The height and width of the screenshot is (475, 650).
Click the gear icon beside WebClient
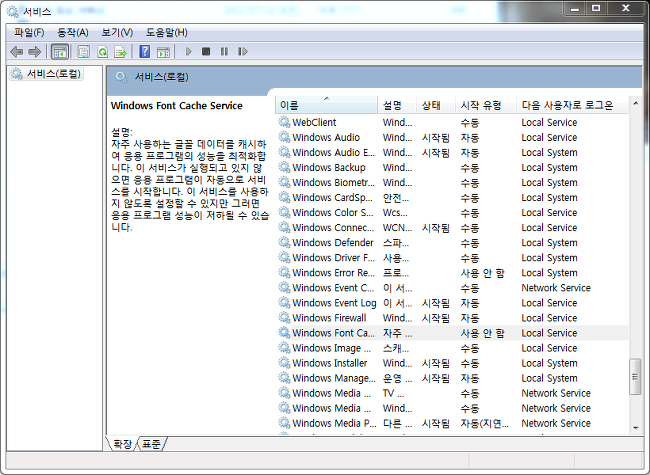[x=284, y=122]
